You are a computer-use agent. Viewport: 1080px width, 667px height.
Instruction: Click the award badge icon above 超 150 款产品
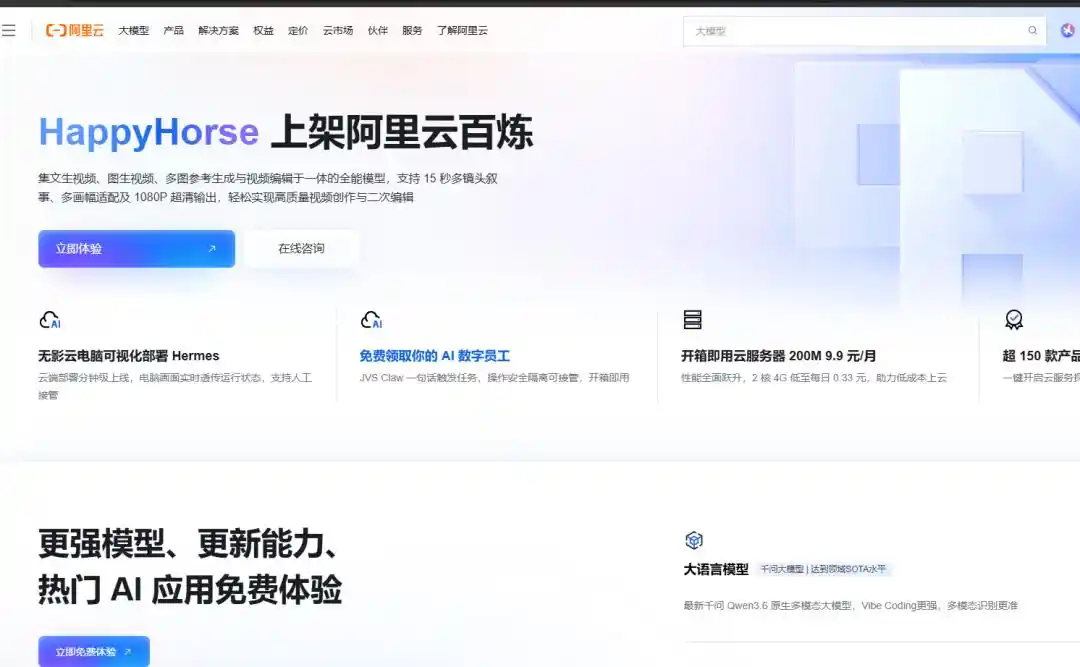[x=1014, y=320]
